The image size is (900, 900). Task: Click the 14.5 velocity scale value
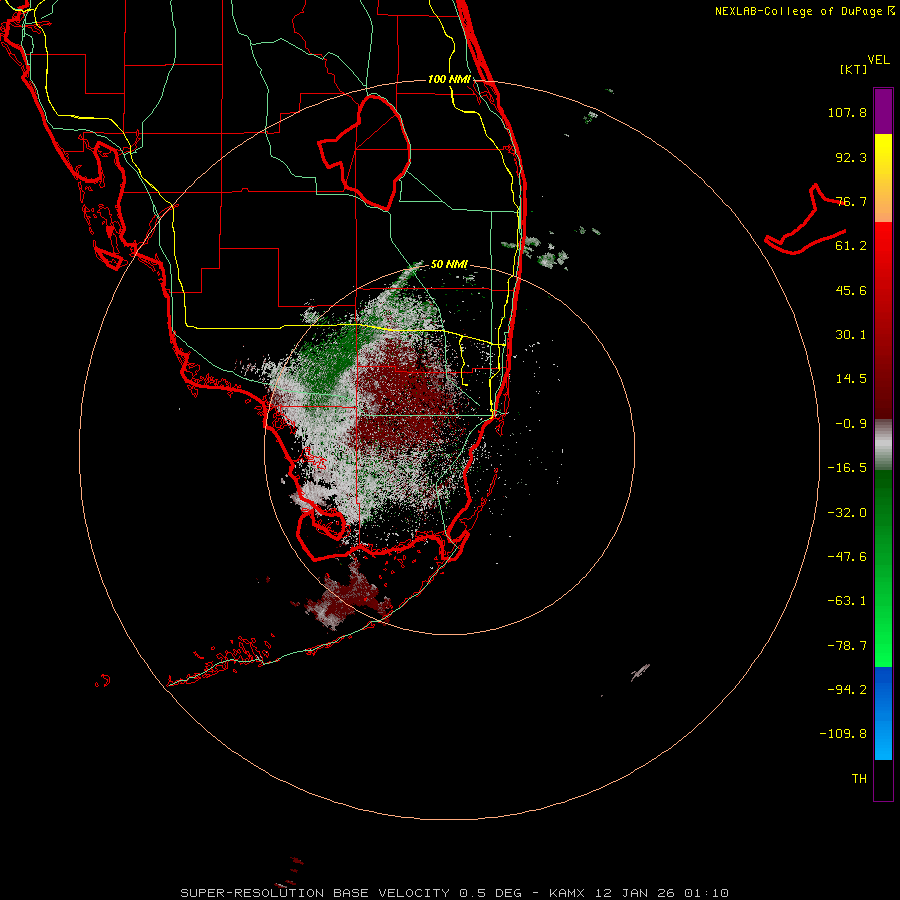[x=851, y=379]
